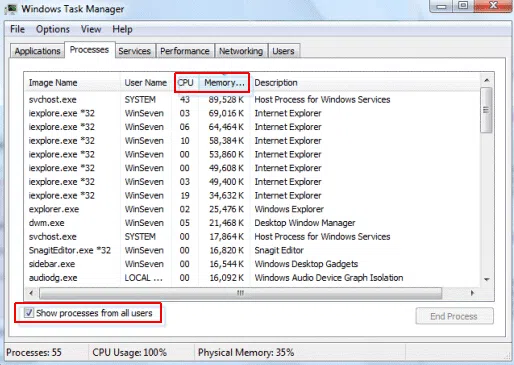Select iexplore.exe row with 49,608 K memory
Viewport: 514px width, 365px height.
tap(253, 168)
